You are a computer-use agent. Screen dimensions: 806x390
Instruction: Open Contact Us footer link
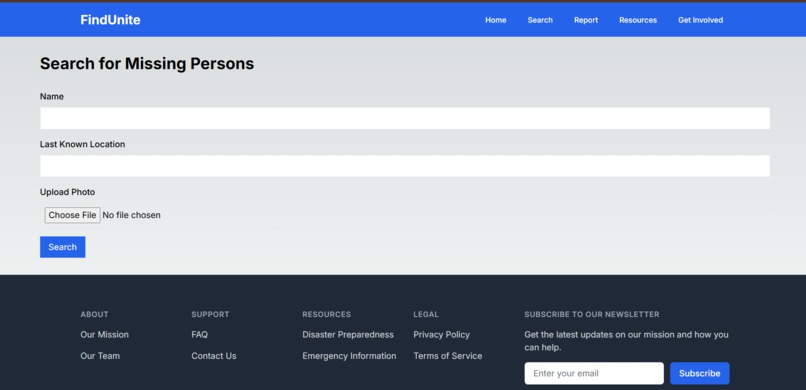(x=214, y=356)
